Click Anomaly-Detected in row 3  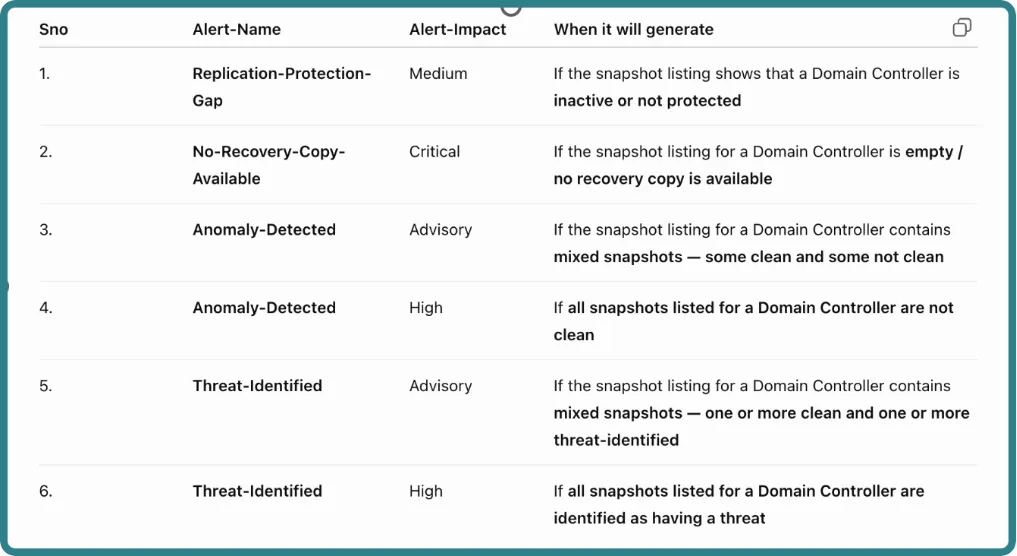pos(264,230)
